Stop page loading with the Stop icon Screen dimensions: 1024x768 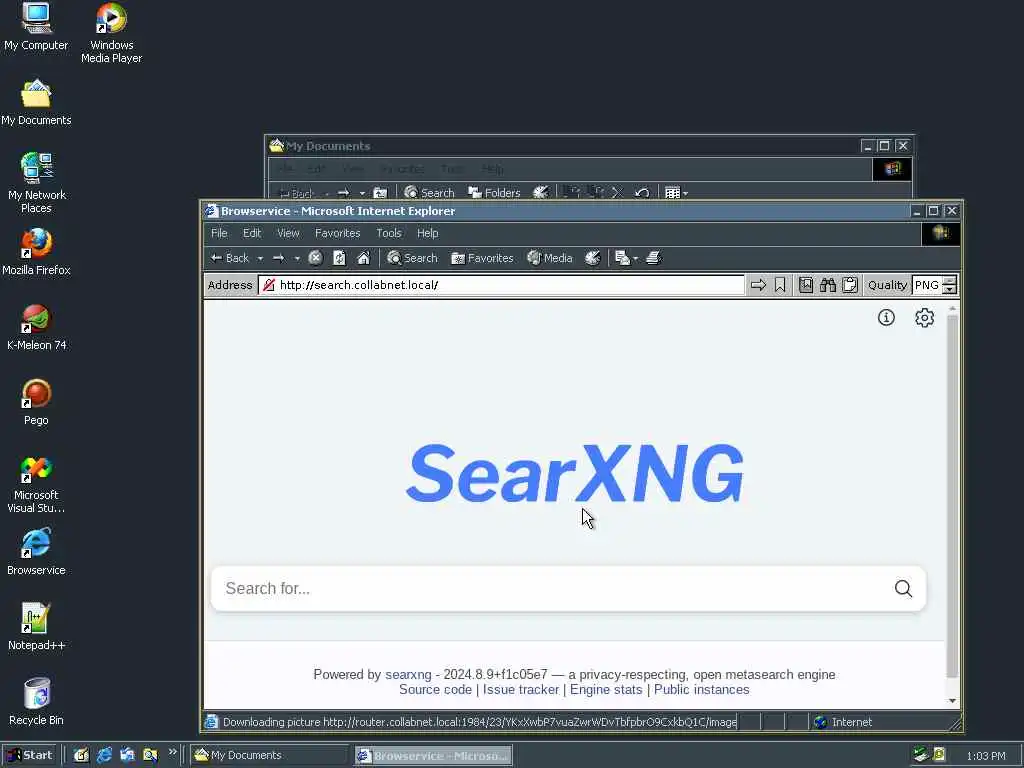(315, 258)
